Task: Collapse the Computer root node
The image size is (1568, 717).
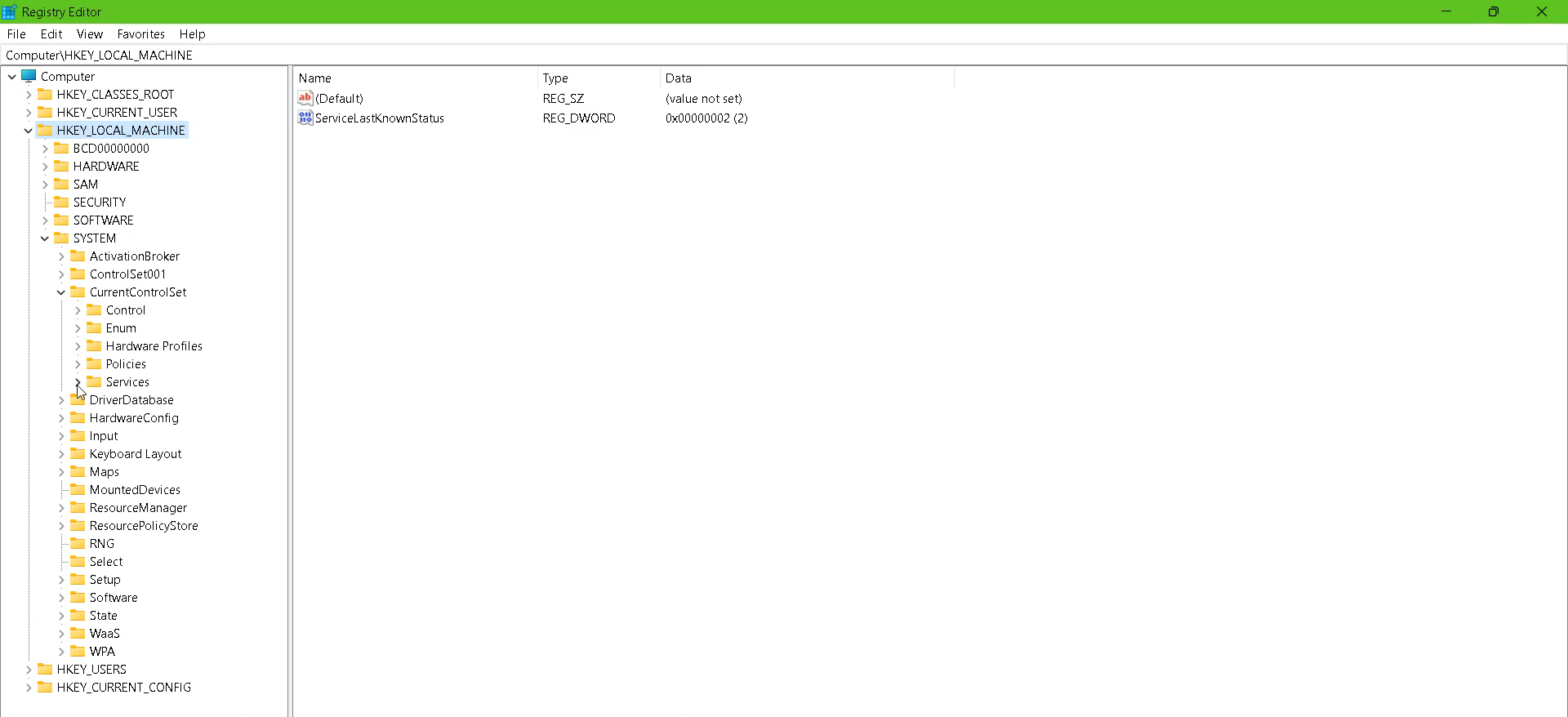Action: click(x=12, y=77)
